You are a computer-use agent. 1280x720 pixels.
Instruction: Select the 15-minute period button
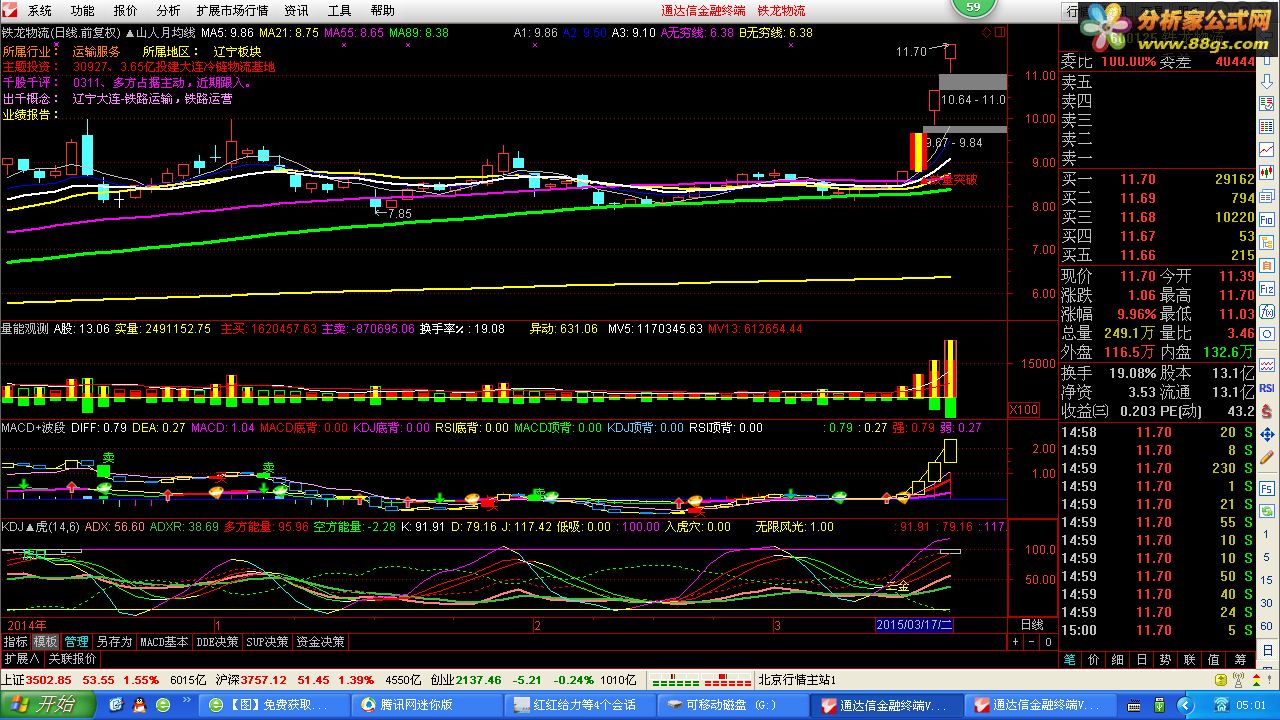pyautogui.click(x=1267, y=580)
